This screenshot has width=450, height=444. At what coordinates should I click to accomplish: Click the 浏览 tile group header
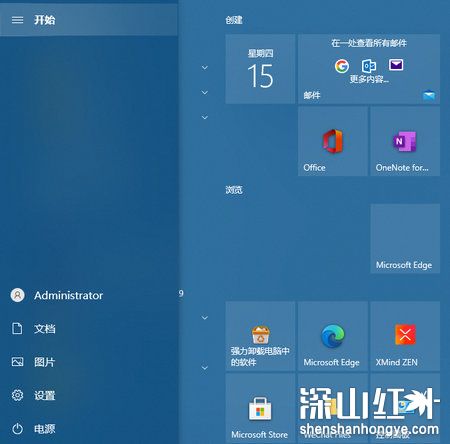pyautogui.click(x=234, y=190)
